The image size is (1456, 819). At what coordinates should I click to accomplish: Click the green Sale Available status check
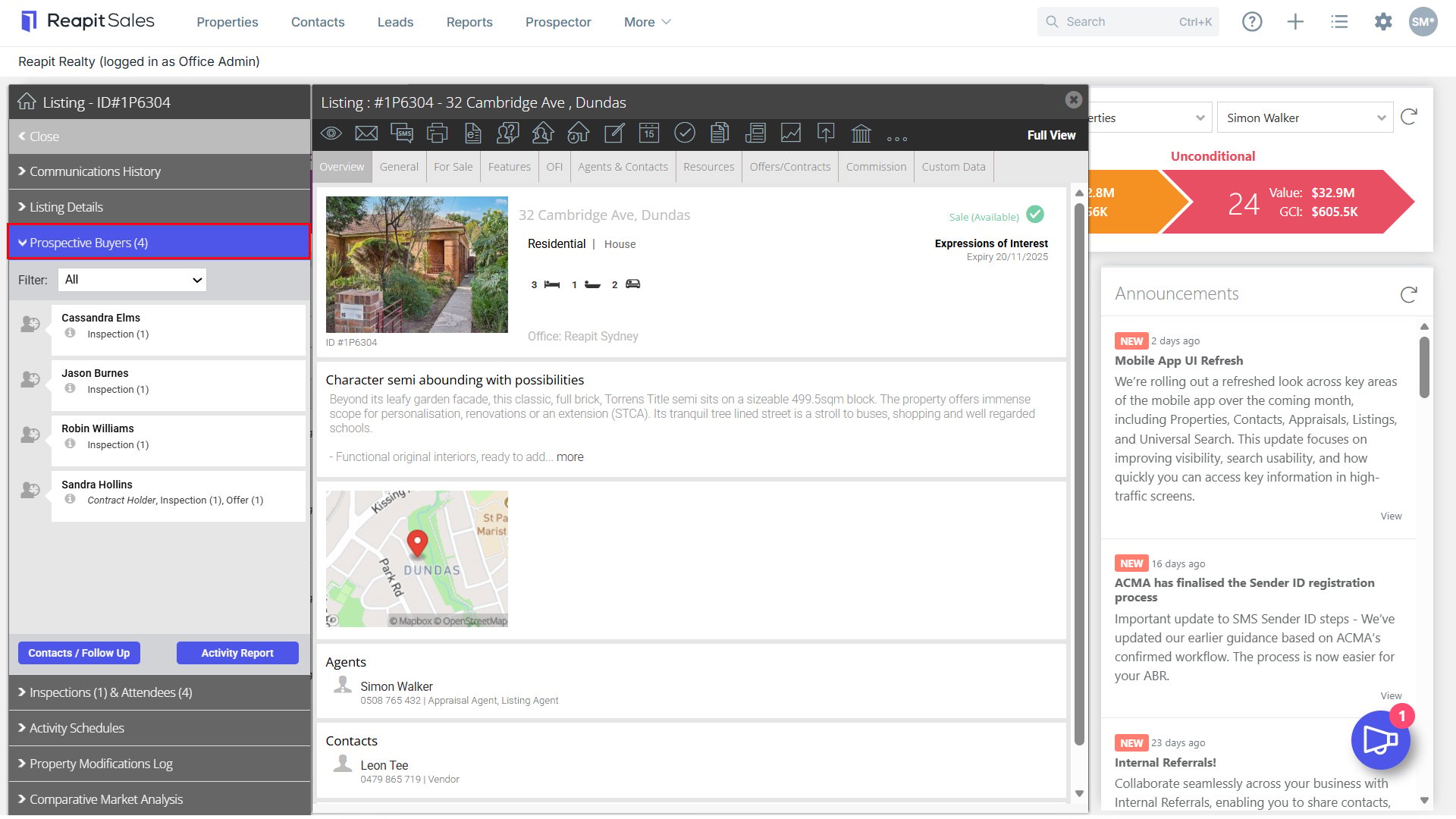[1034, 215]
